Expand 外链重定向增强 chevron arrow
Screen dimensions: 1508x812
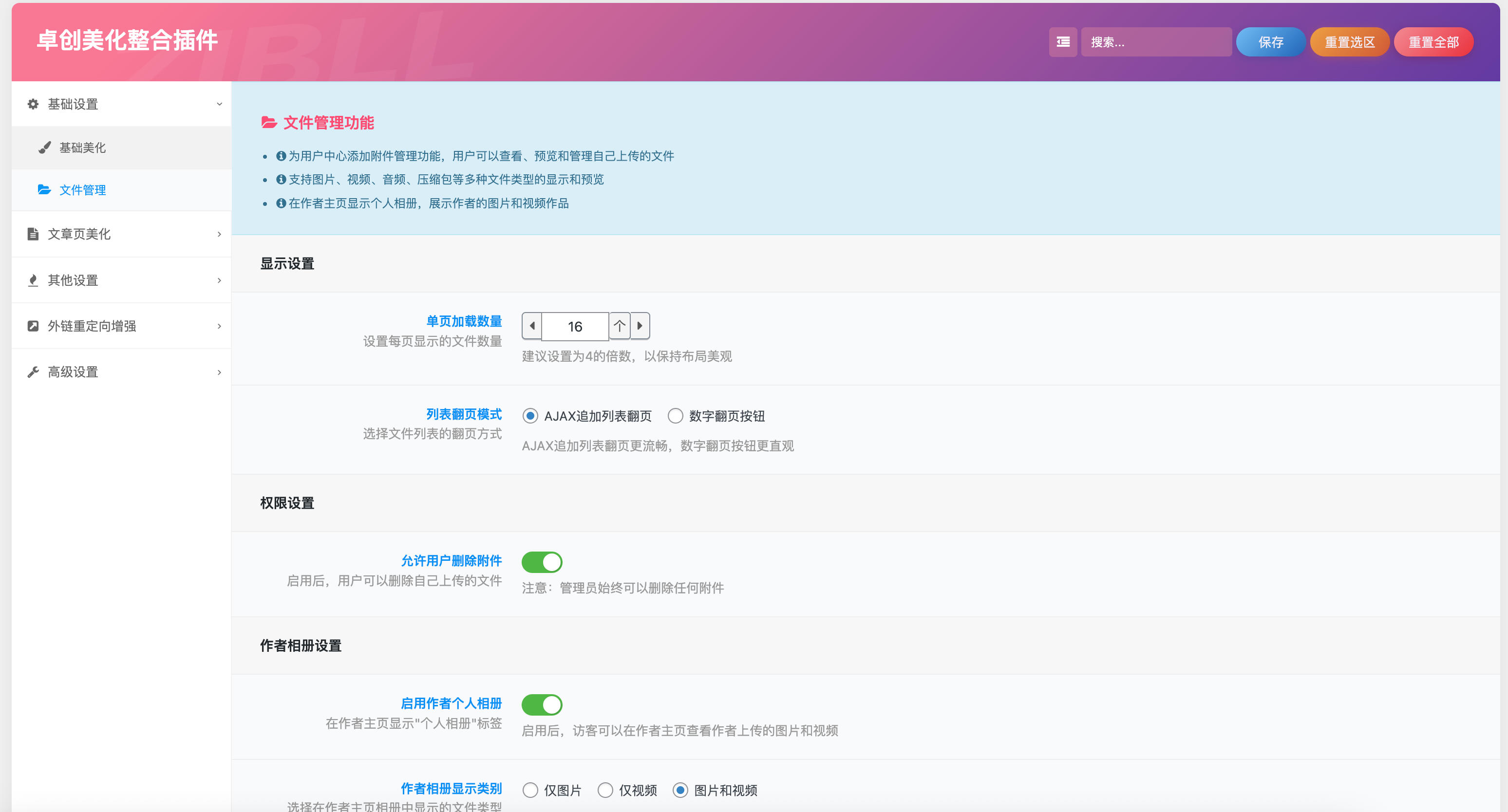pyautogui.click(x=220, y=326)
